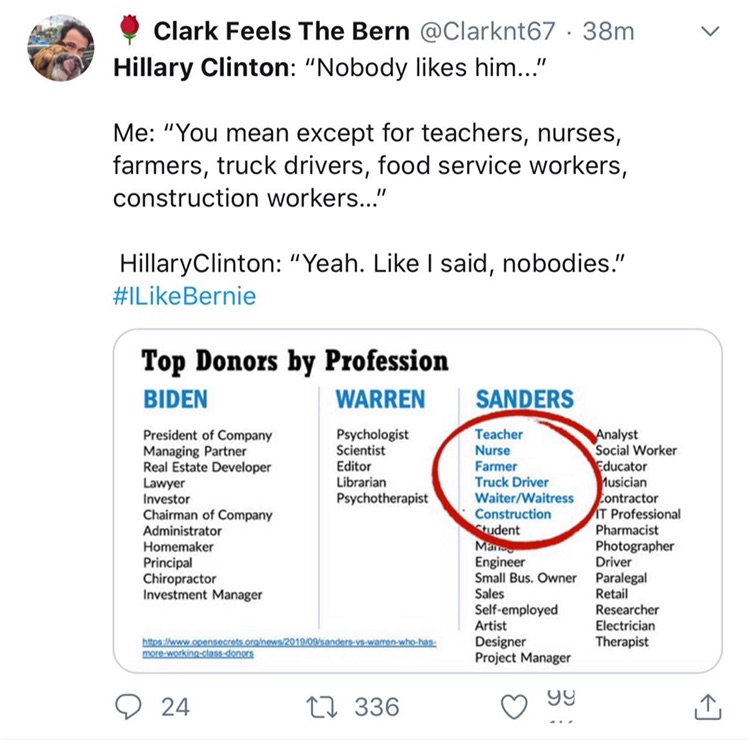This screenshot has height=740, width=750.
Task: Open the #ILikeBernie hashtag
Action: click(x=184, y=296)
